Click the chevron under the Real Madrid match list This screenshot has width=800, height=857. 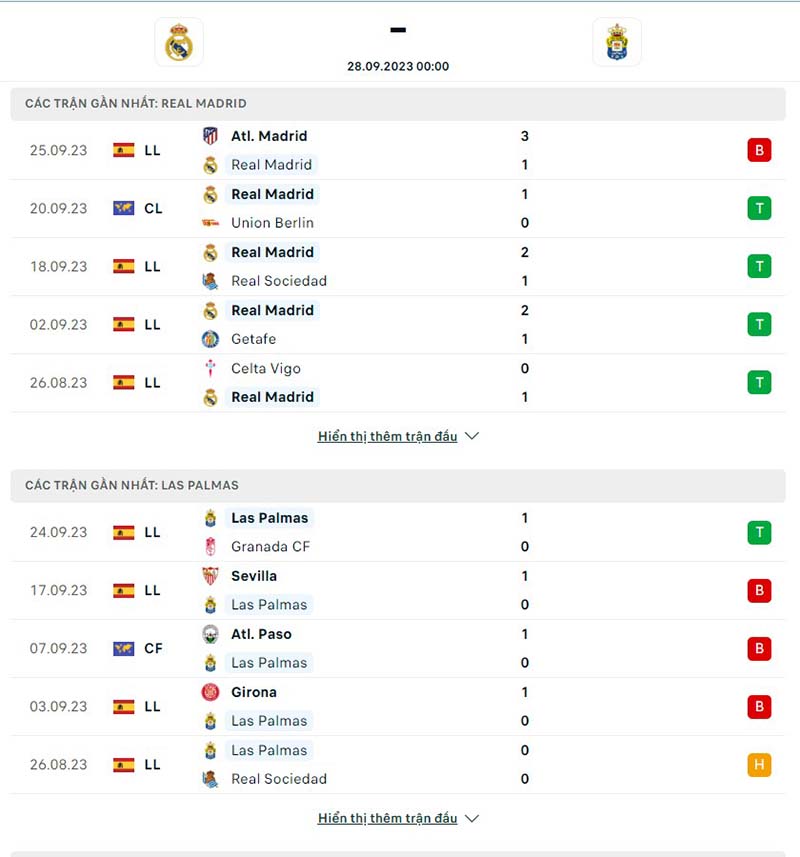coord(471,436)
